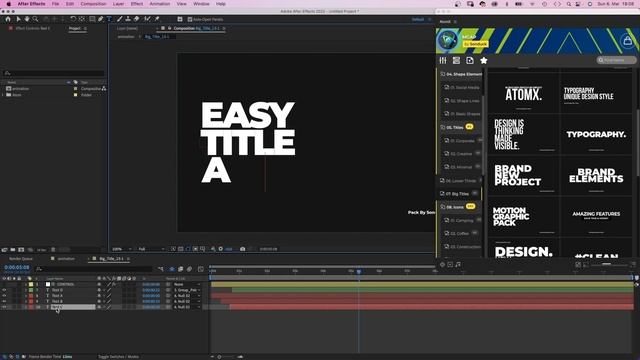Select the Rotation tool

click(73, 19)
